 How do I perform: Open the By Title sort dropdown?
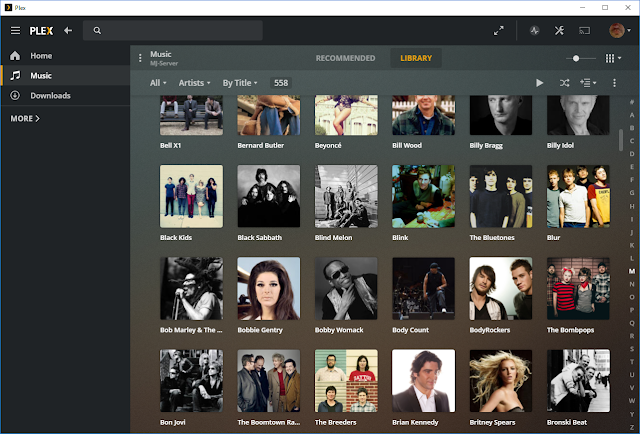(x=240, y=83)
